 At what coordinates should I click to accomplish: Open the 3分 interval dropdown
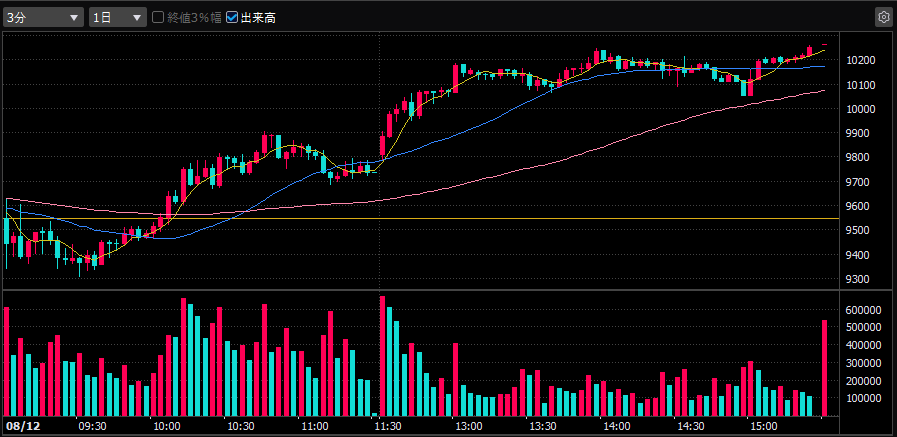pyautogui.click(x=43, y=18)
